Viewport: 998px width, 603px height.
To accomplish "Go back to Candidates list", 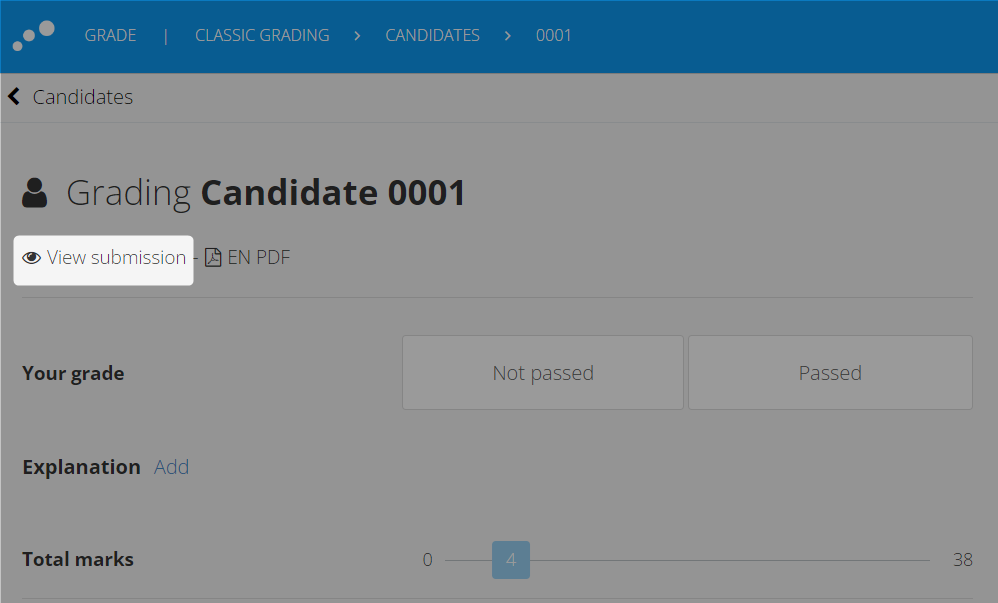I will coord(83,97).
